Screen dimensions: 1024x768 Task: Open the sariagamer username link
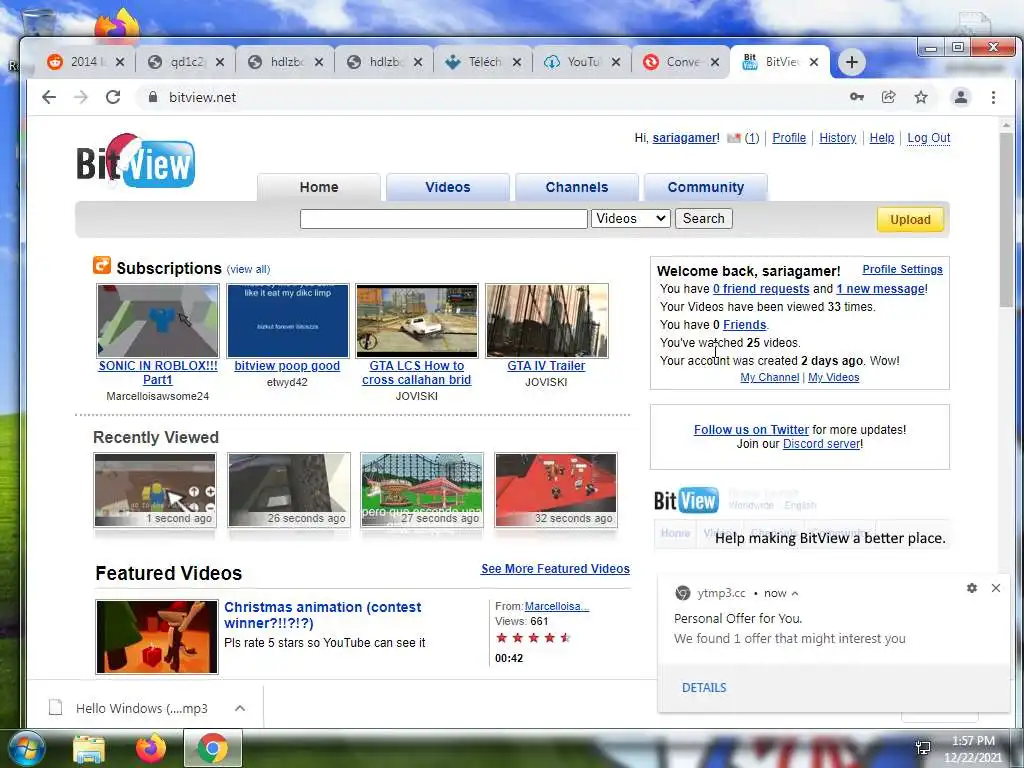[x=684, y=138]
